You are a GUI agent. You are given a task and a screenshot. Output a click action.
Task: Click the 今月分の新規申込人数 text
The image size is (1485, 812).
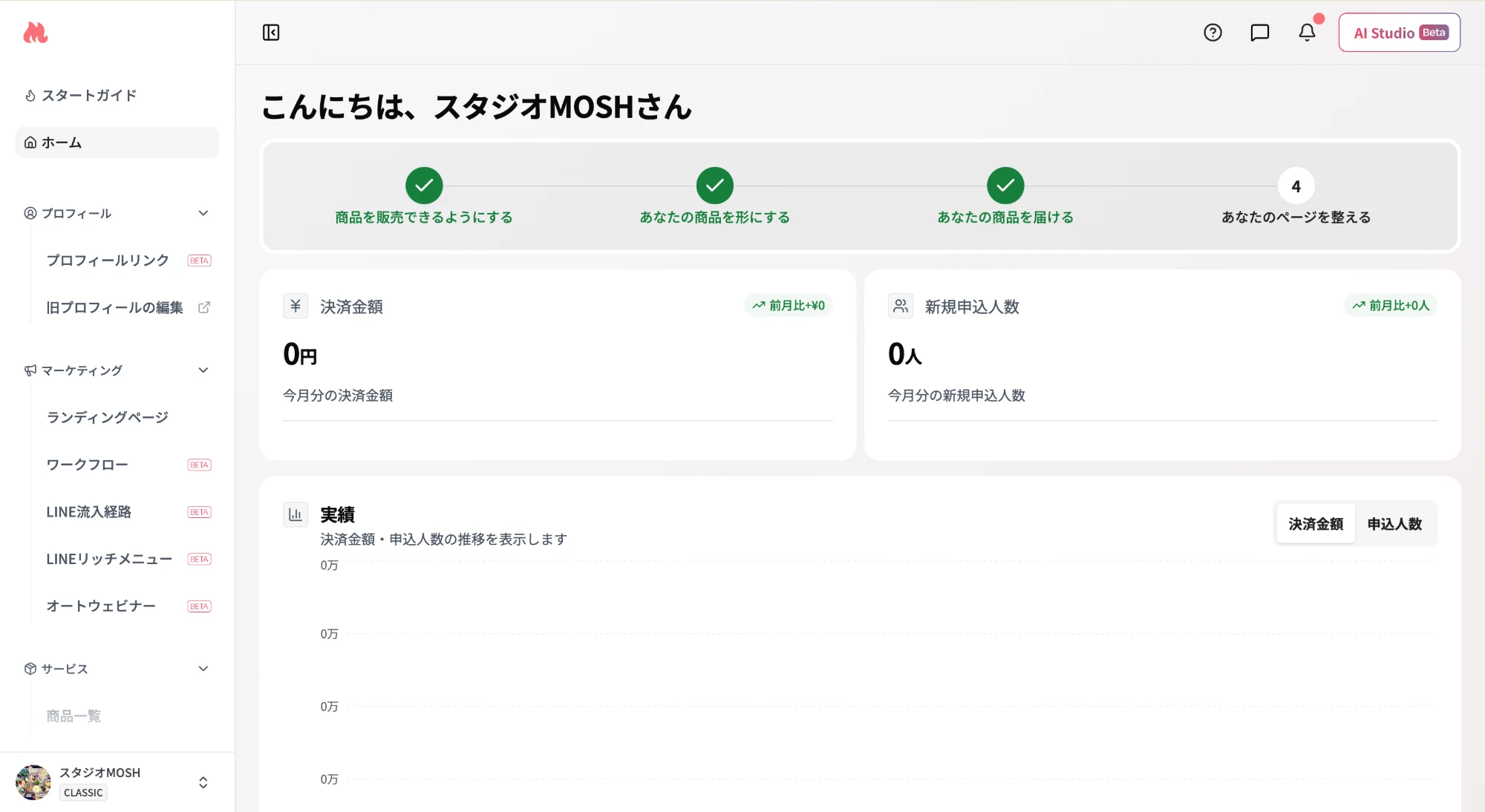[956, 396]
